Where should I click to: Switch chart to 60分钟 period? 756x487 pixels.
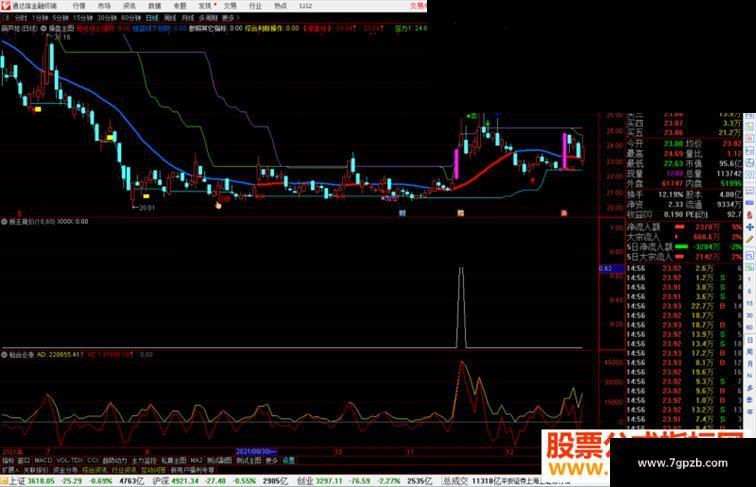pos(131,18)
